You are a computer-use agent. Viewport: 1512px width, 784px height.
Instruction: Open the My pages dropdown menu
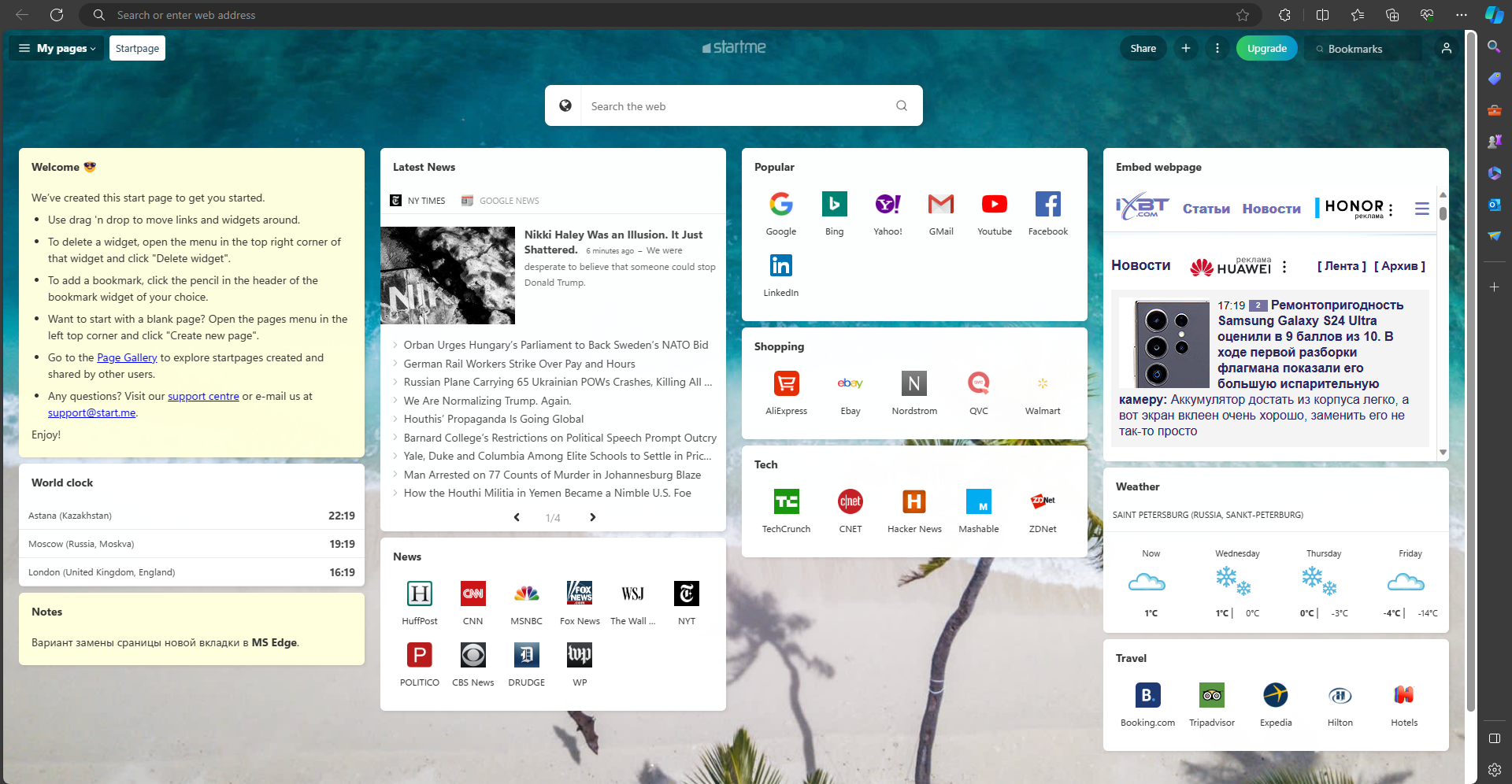[x=57, y=48]
